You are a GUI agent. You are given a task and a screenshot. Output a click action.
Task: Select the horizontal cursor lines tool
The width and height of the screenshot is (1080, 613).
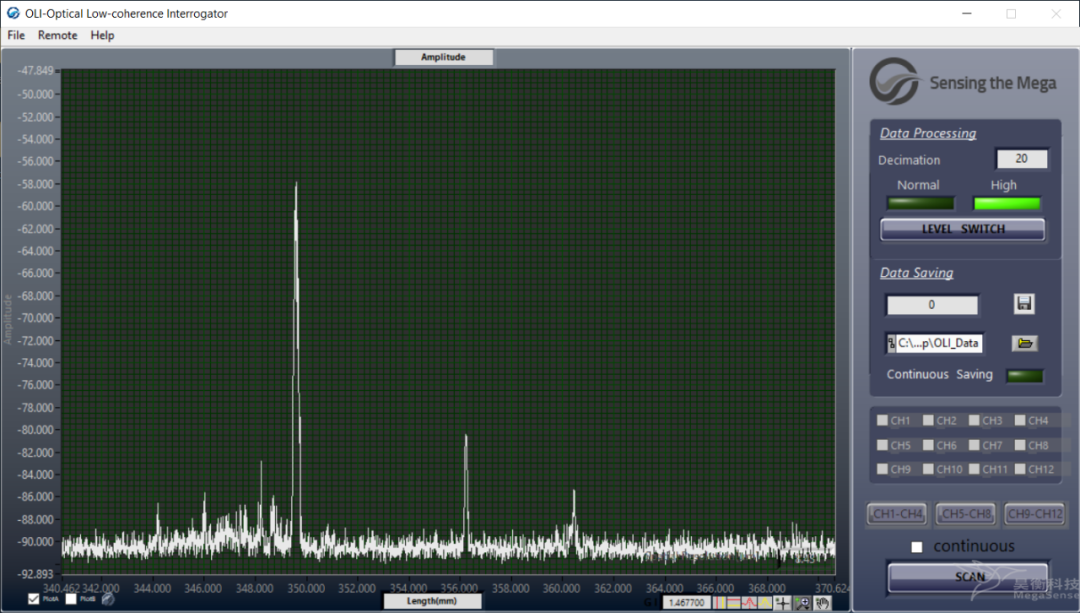point(733,602)
